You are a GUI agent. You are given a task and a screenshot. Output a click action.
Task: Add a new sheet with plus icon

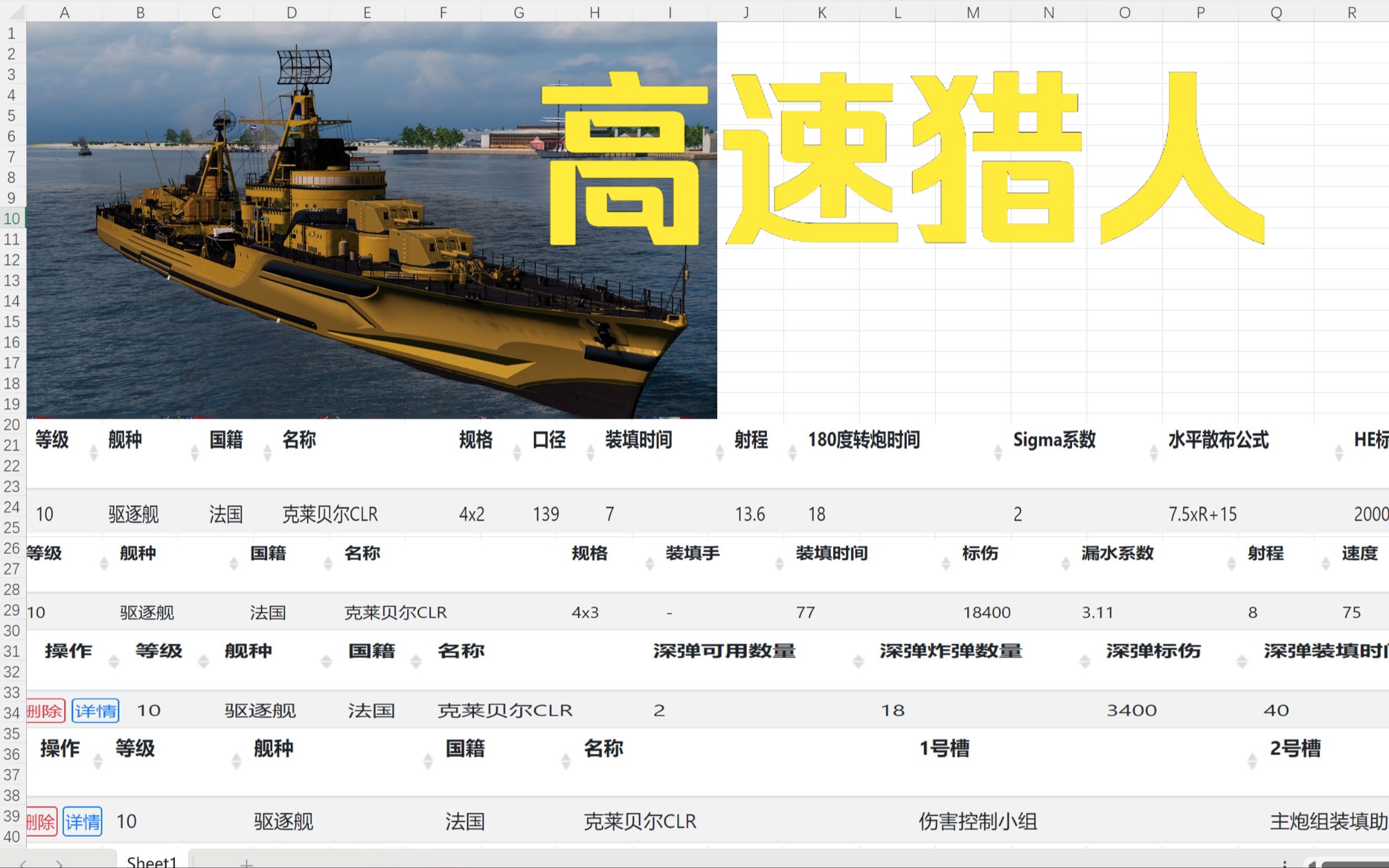[x=246, y=862]
